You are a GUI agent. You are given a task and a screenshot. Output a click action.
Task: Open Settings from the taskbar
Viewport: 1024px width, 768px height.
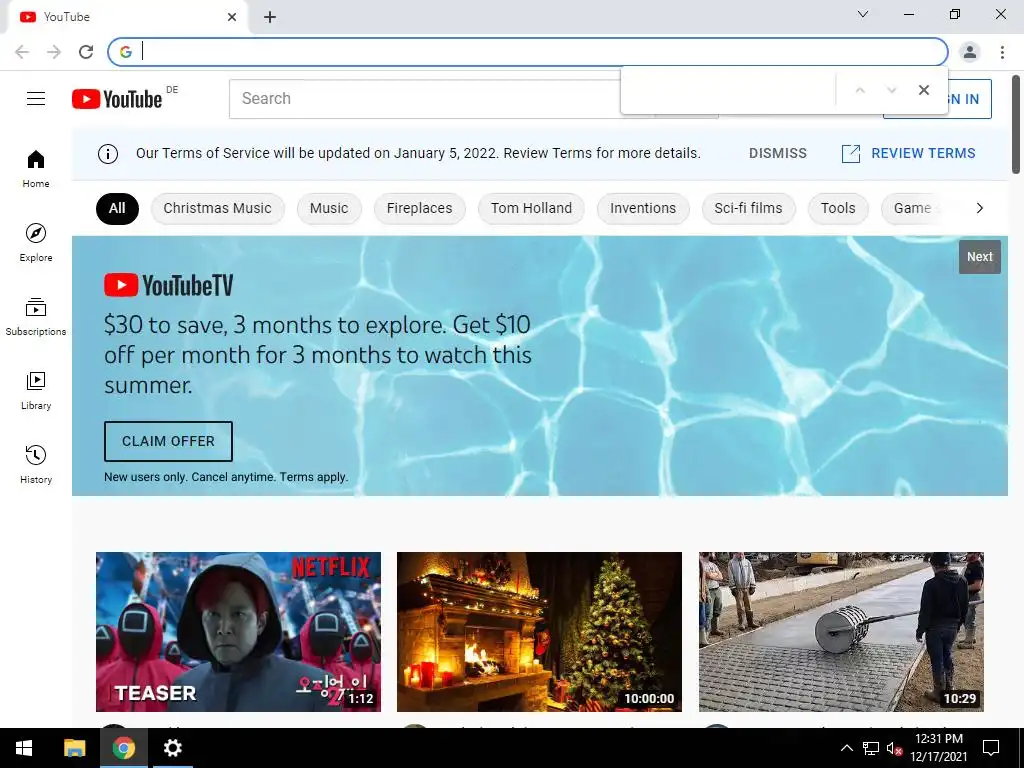172,748
